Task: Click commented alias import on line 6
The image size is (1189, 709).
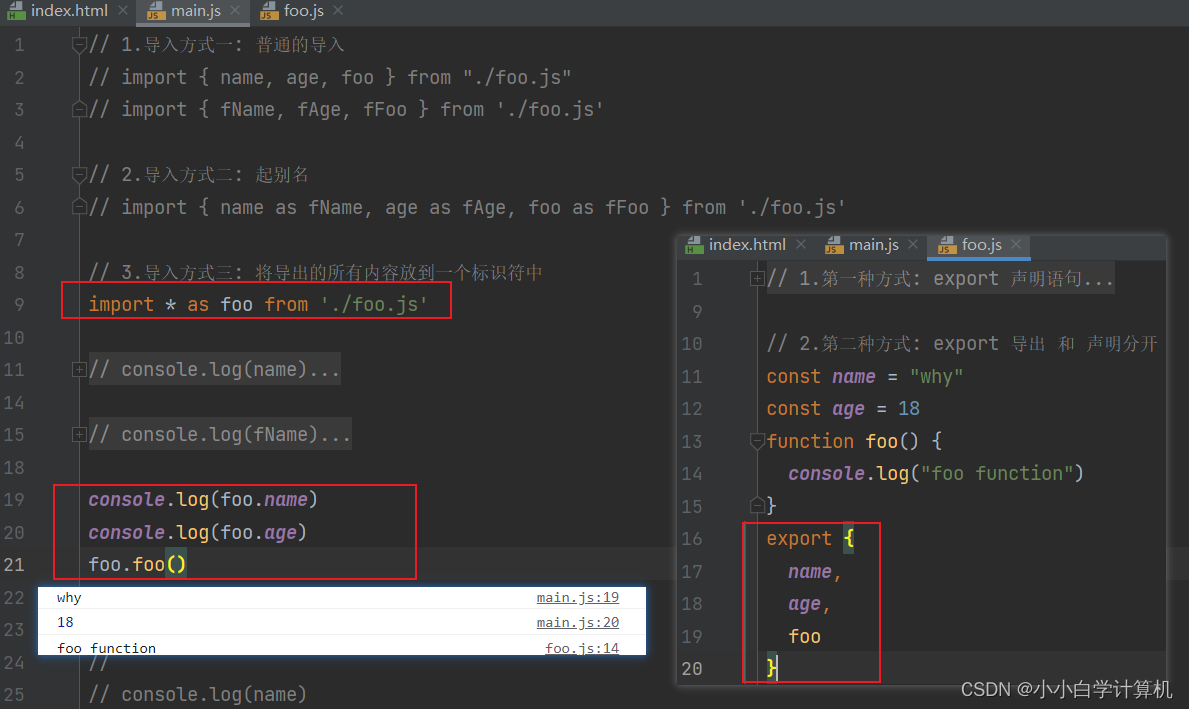Action: click(x=467, y=208)
